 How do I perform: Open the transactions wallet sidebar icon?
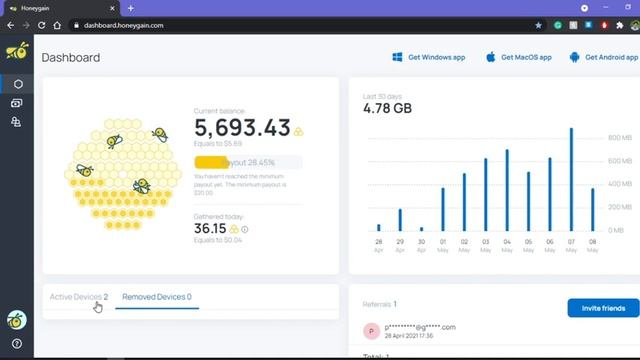(16, 103)
